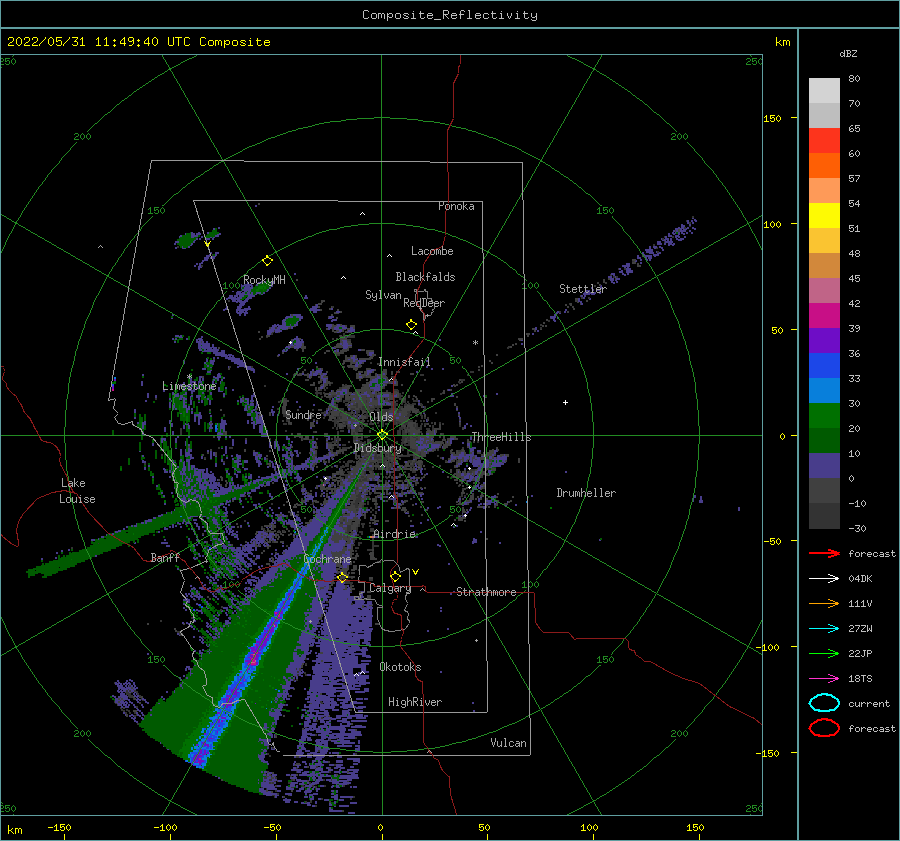
Task: Click the 'Strathmore' city label
Action: click(486, 592)
